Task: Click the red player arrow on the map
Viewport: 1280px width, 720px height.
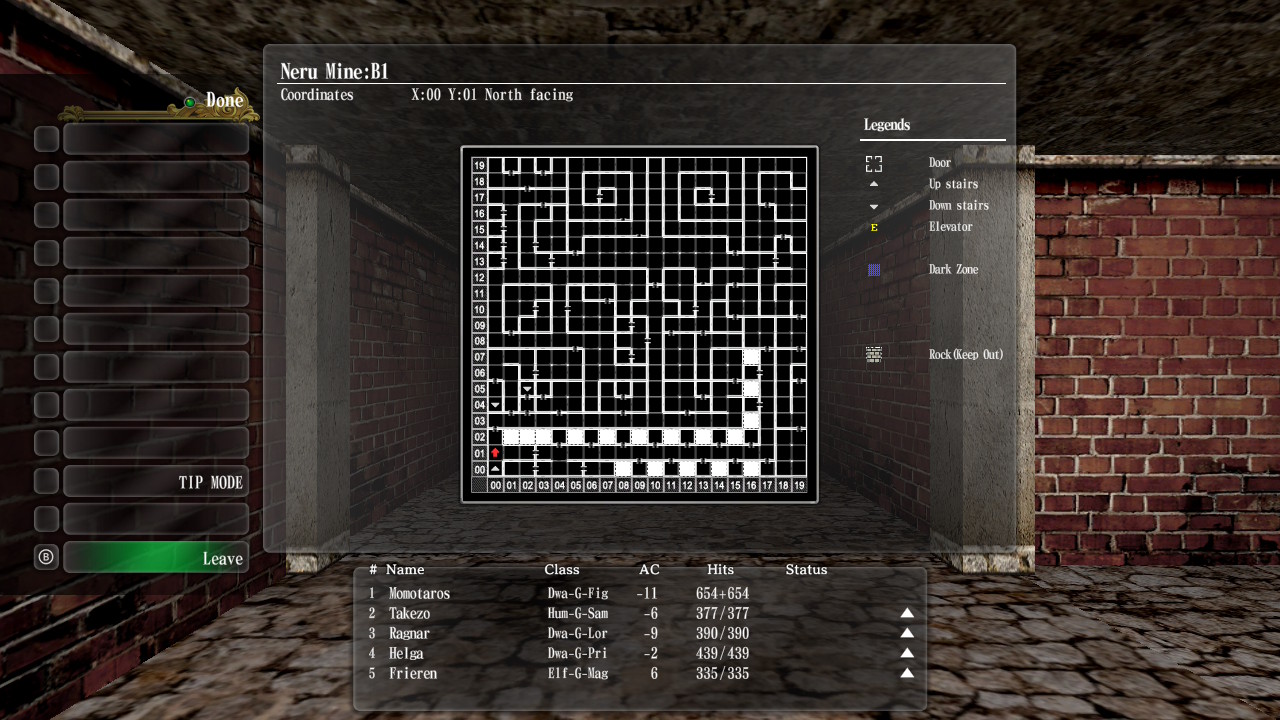Action: pyautogui.click(x=495, y=453)
